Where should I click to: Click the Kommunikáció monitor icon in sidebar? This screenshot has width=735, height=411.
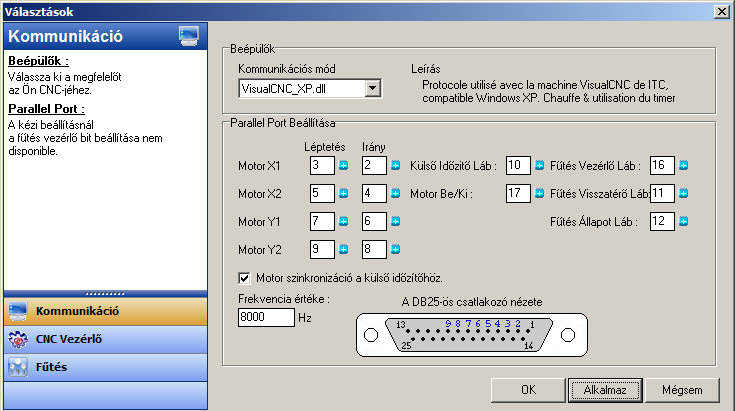click(18, 312)
